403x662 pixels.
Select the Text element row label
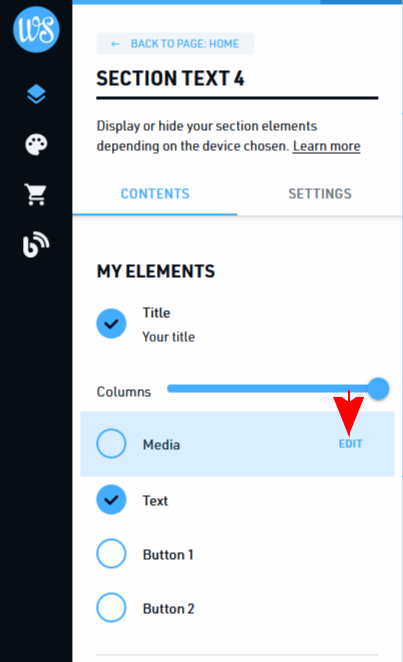(155, 501)
